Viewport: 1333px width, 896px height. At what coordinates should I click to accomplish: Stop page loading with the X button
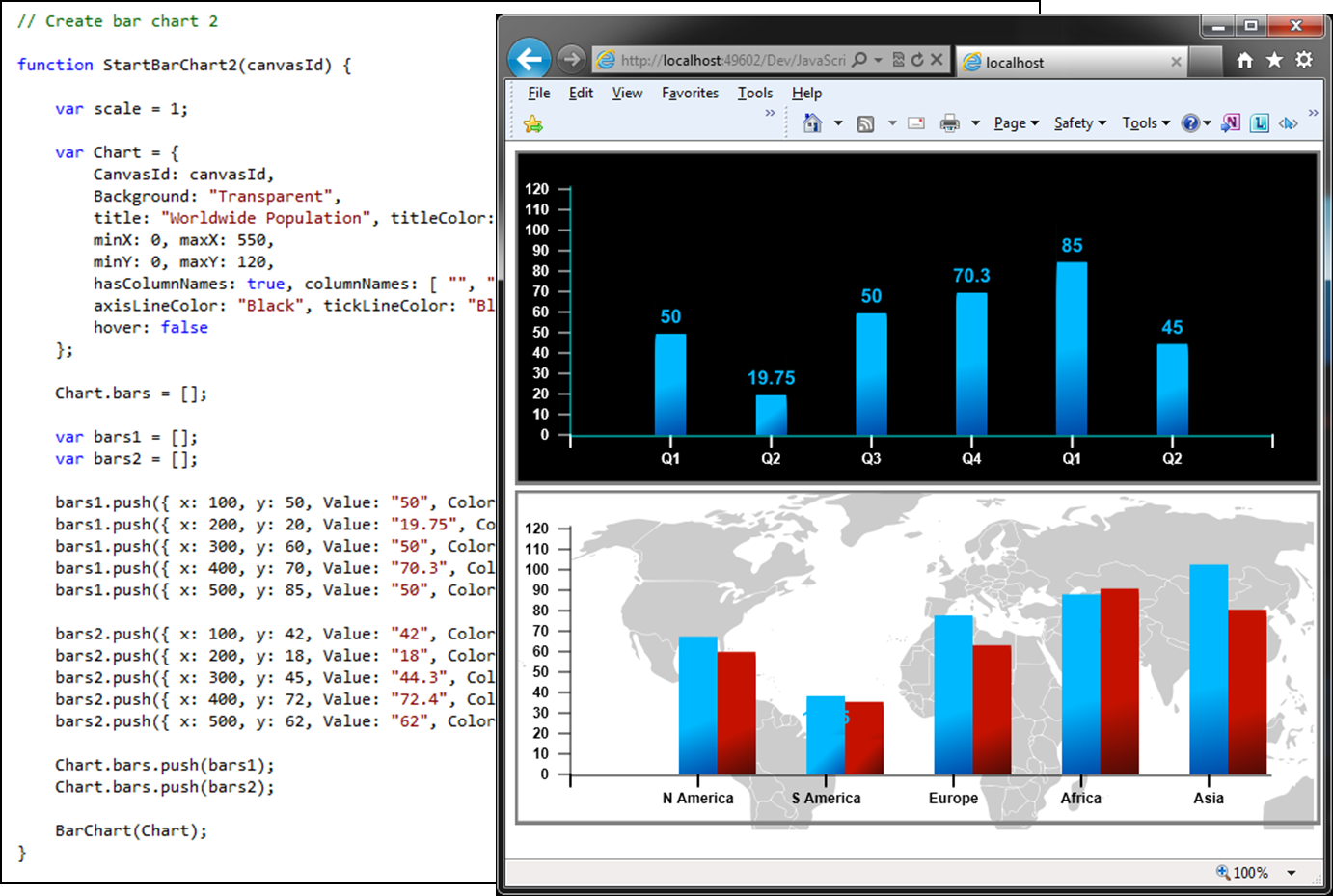(935, 60)
